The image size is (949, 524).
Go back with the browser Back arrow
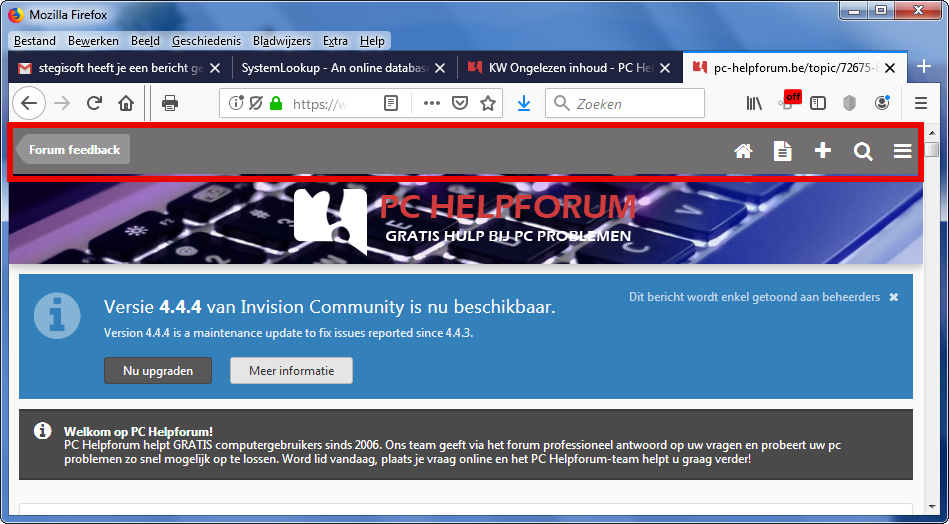pos(28,103)
